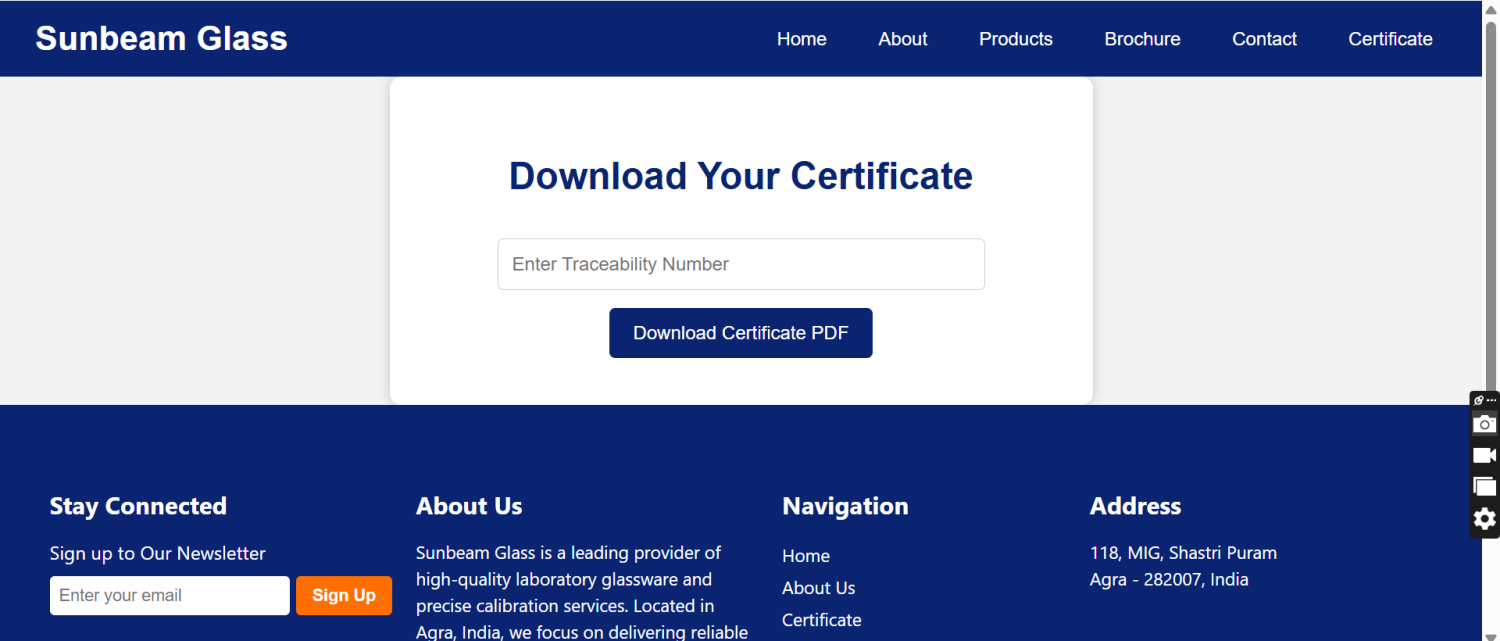1500x641 pixels.
Task: Open Products in the top navigation
Action: 1015,39
